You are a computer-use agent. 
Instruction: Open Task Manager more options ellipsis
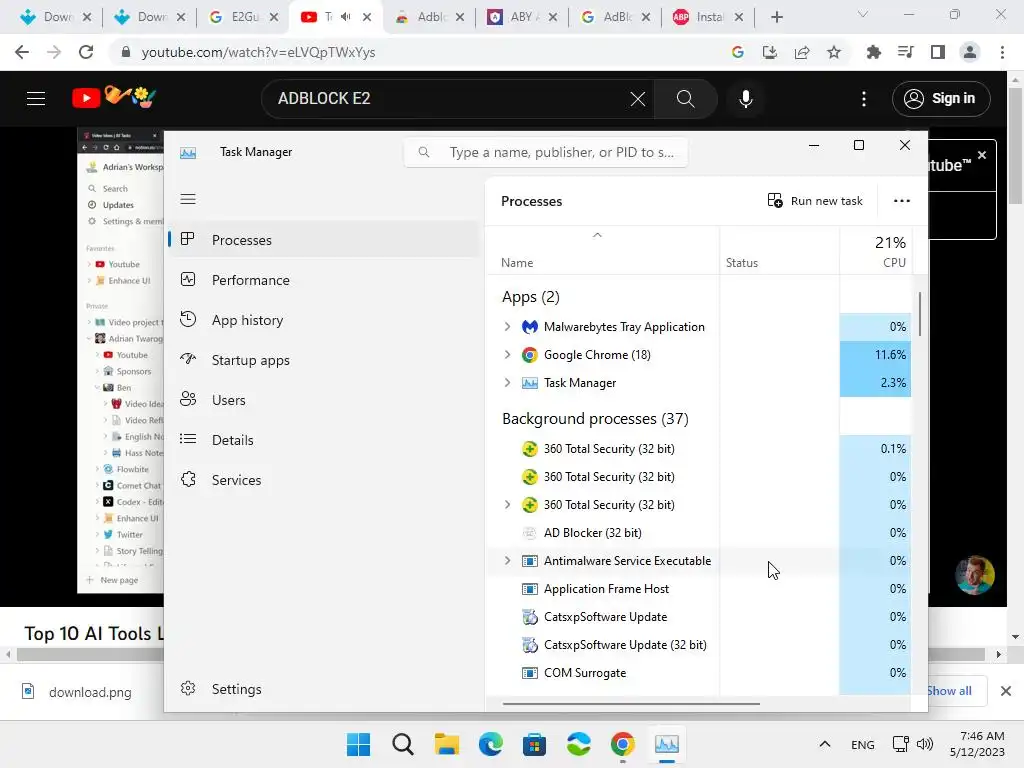pyautogui.click(x=902, y=200)
